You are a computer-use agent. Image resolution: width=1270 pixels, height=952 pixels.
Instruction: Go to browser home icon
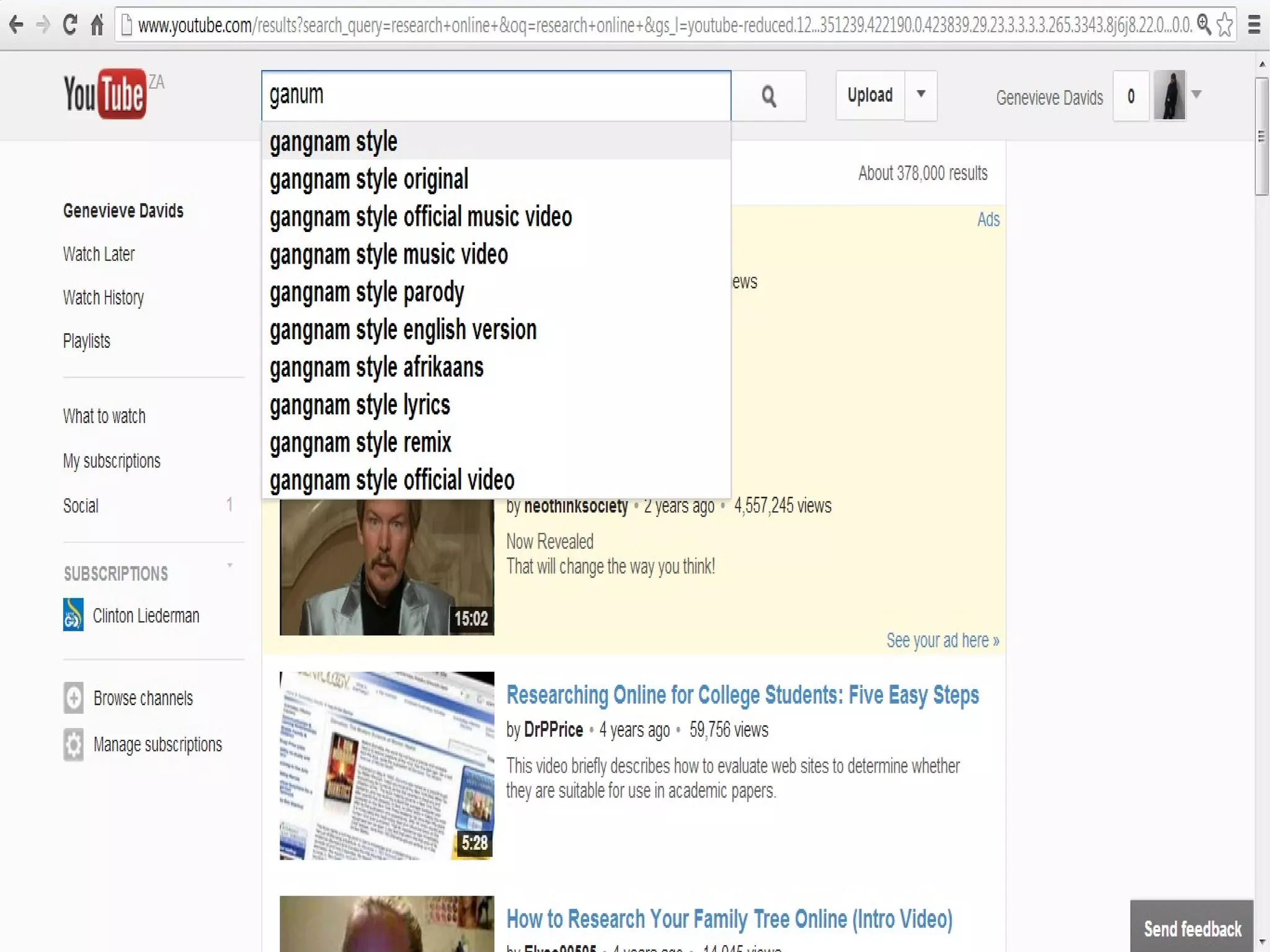(x=97, y=25)
